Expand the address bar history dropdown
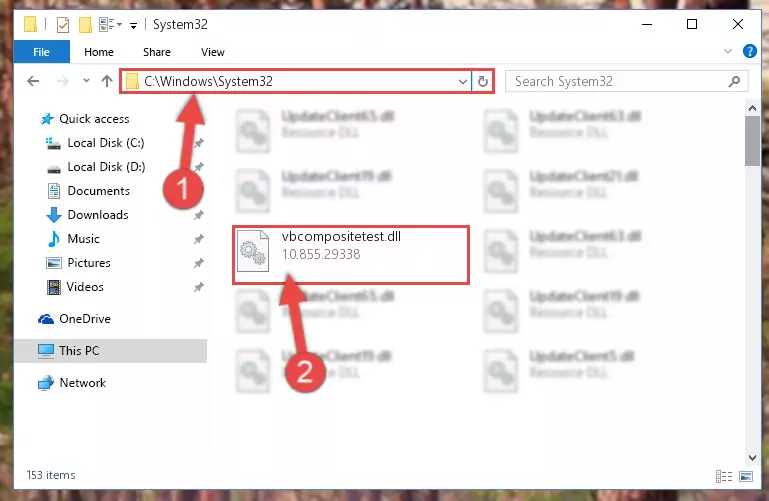The width and height of the screenshot is (769, 501). tap(462, 81)
